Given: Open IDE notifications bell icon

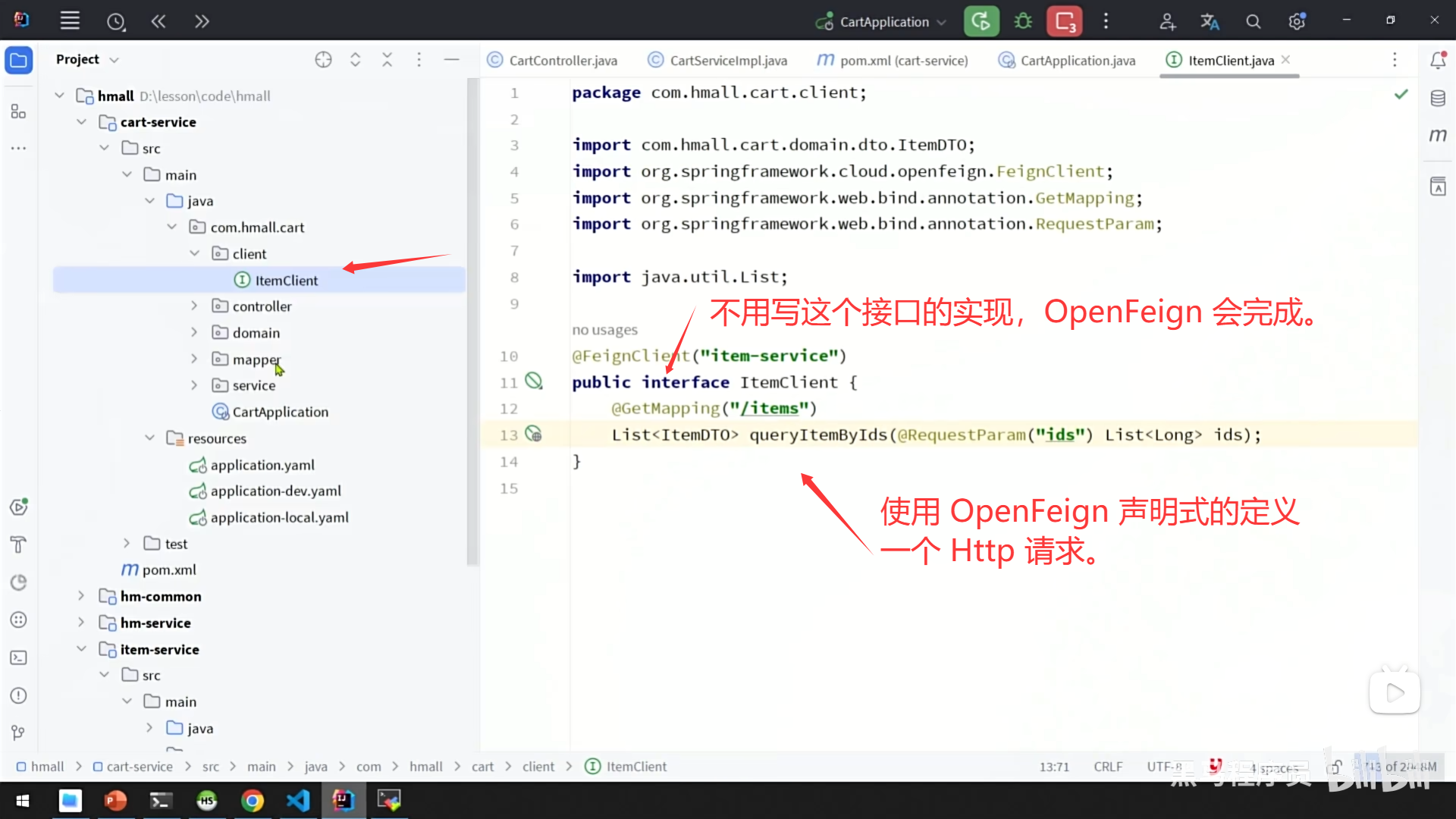Looking at the screenshot, I should coord(1438,60).
